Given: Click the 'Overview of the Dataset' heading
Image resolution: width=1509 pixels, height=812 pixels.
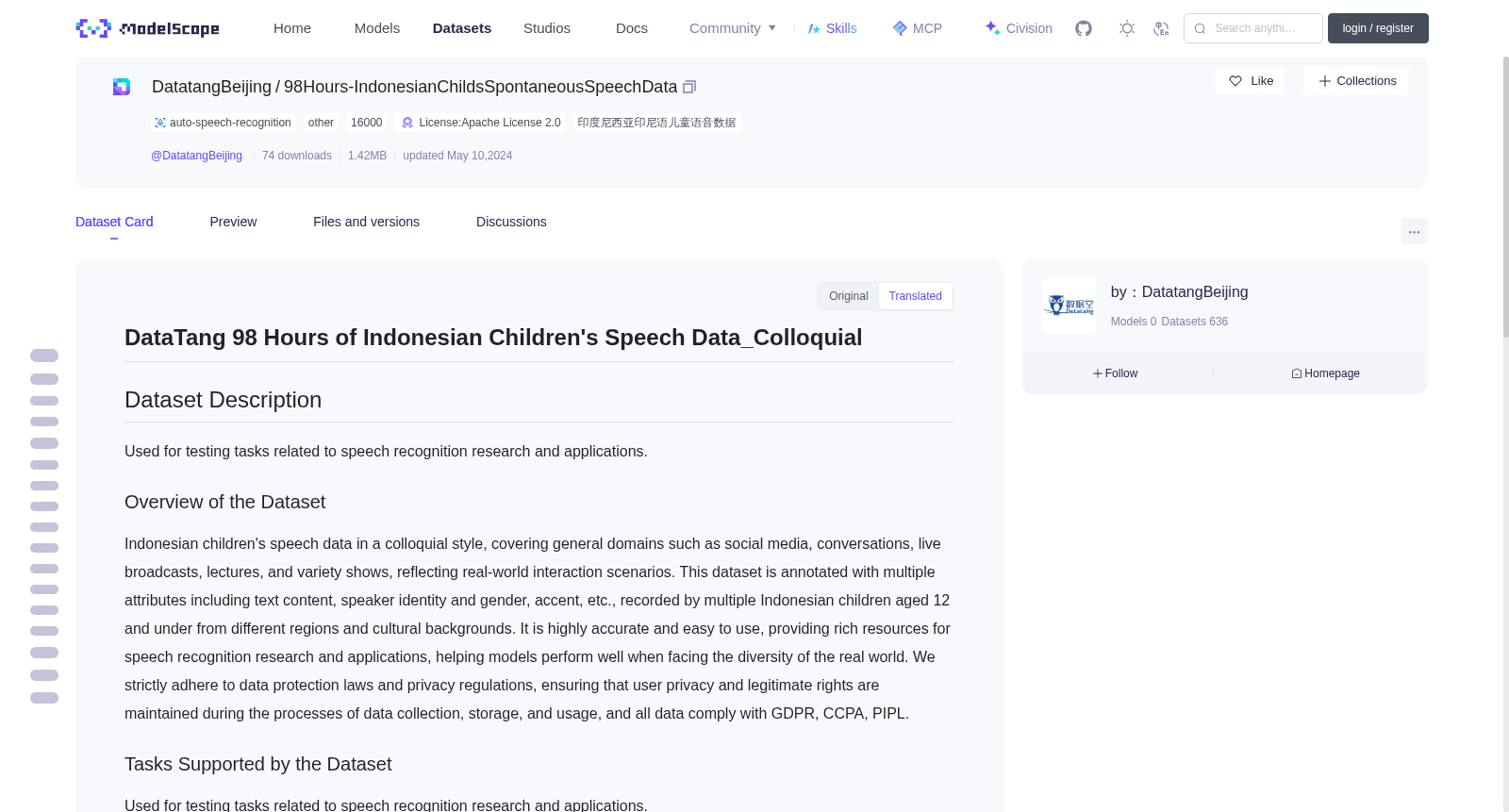Looking at the screenshot, I should (224, 503).
